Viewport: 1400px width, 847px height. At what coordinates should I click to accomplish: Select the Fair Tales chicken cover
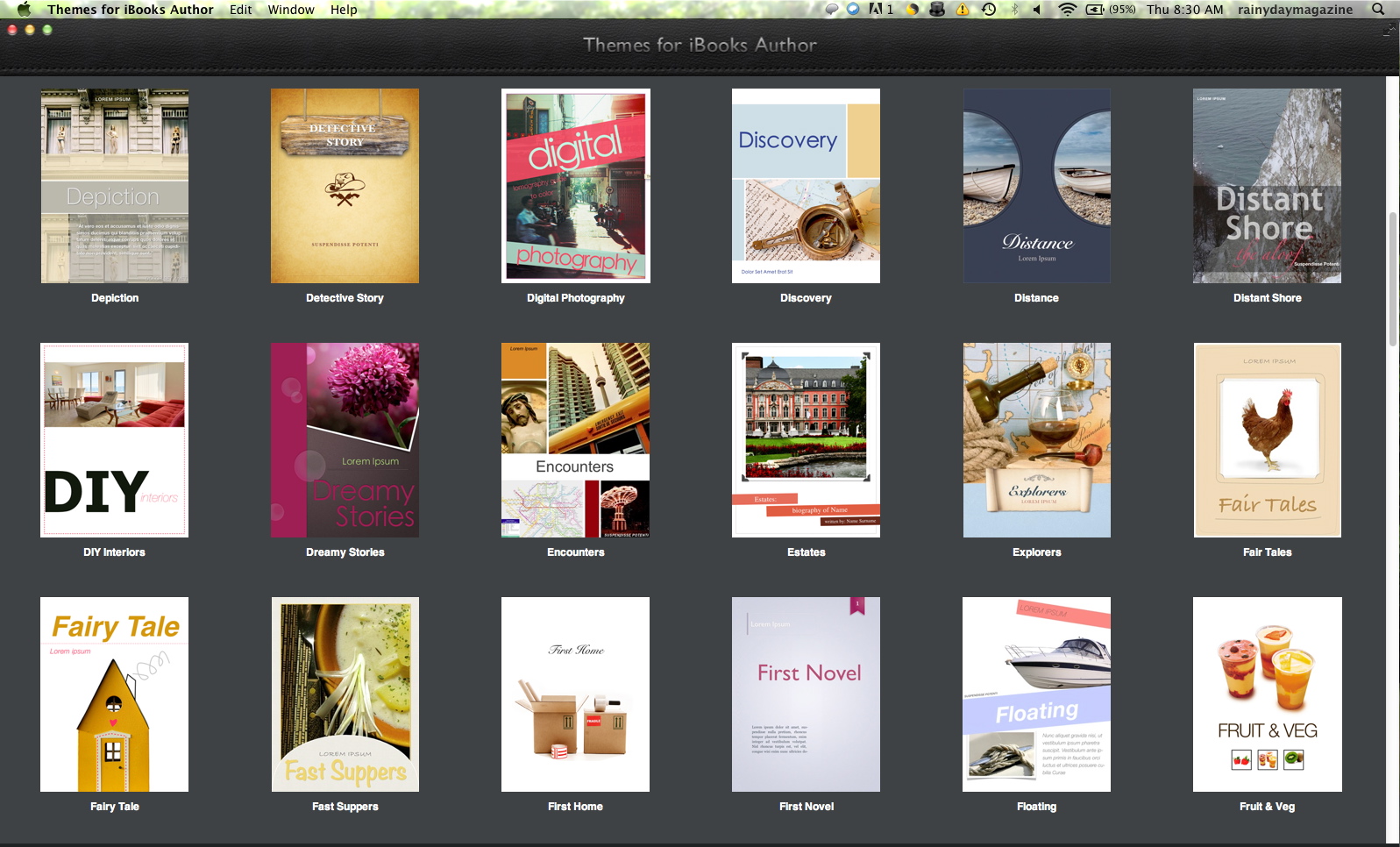coord(1268,440)
